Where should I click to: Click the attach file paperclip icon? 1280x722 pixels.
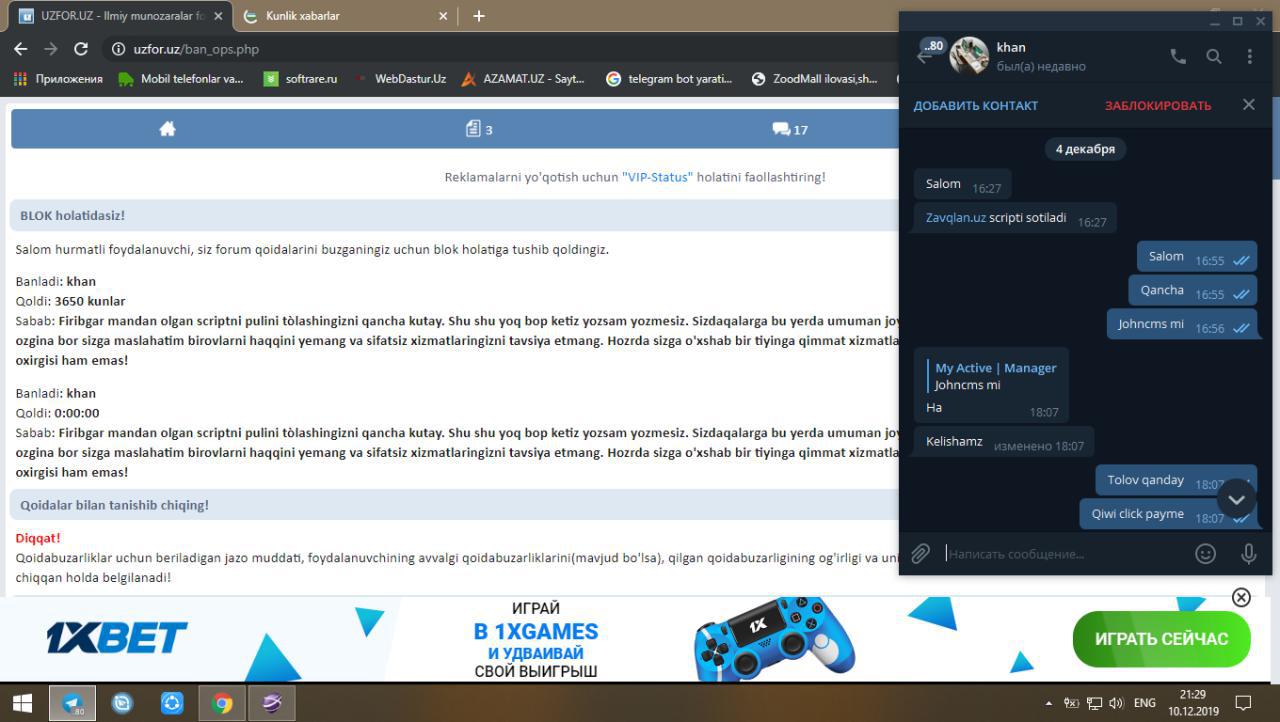[920, 553]
